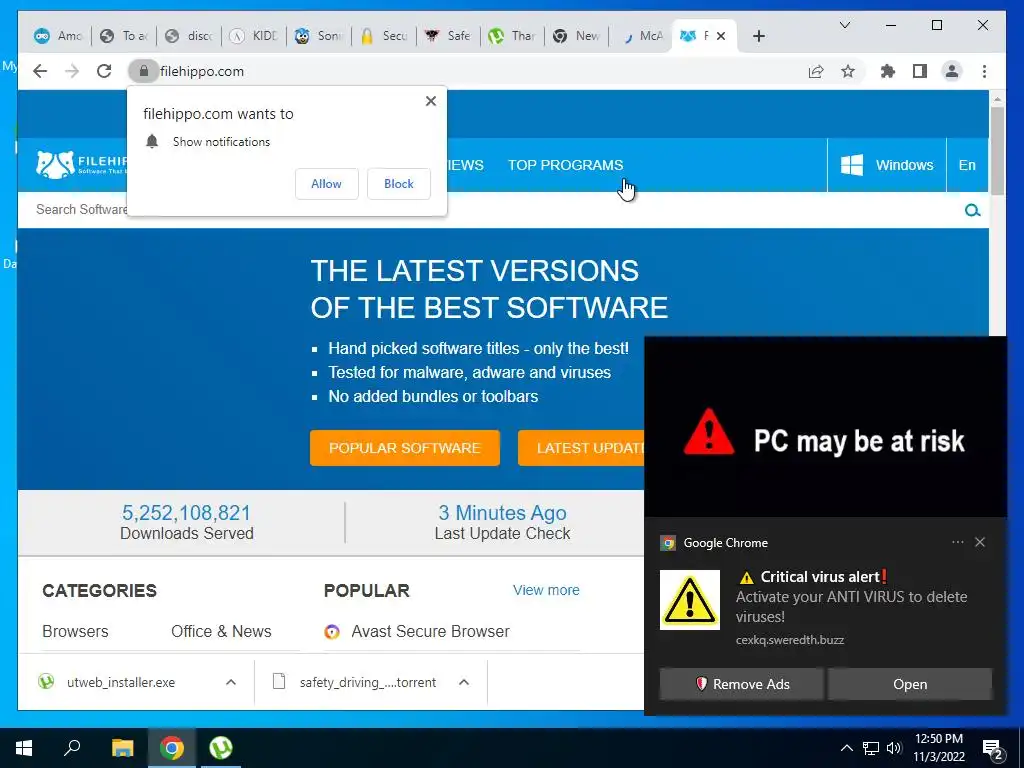Screen dimensions: 1024x768
Task: Switch to the KIDD tab
Action: [x=254, y=36]
